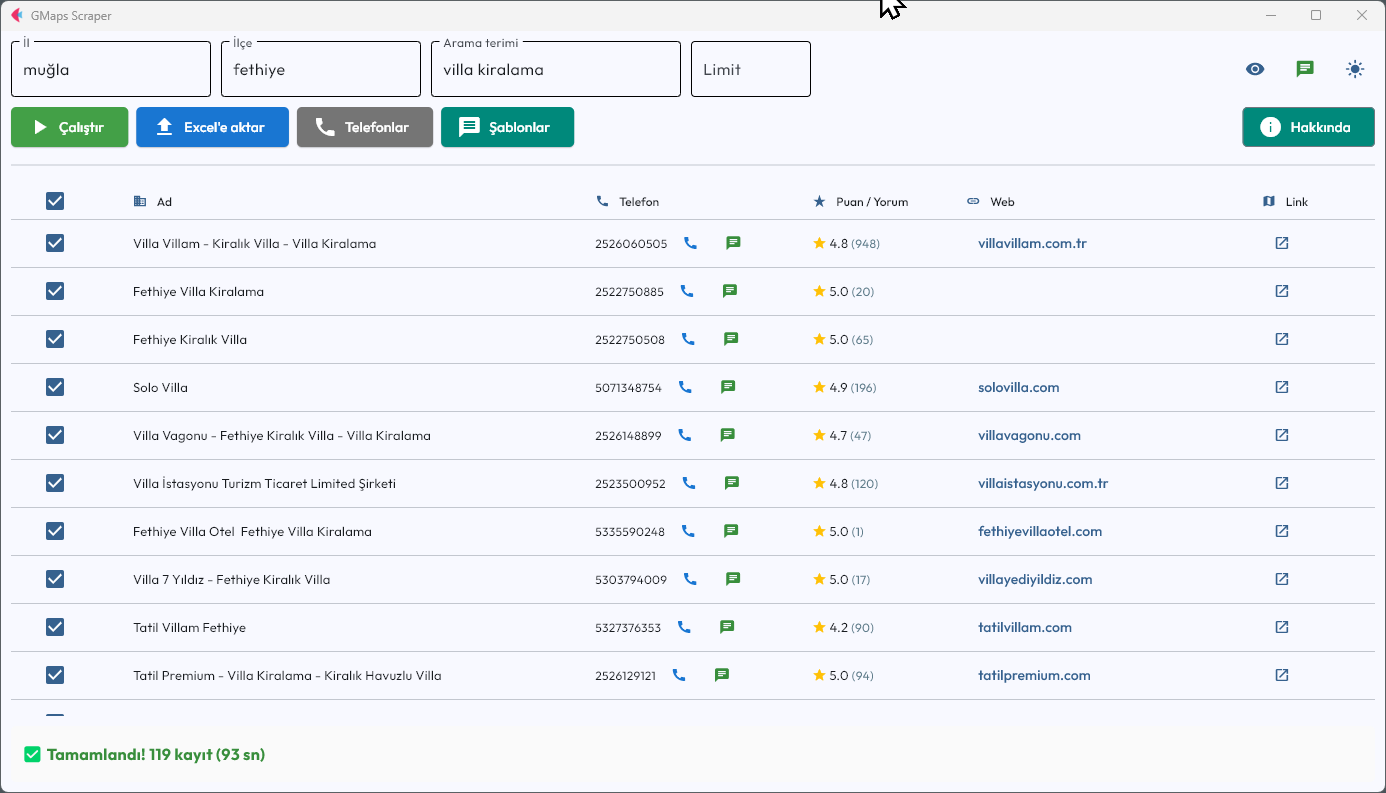Toggle the eye visibility icon
Screen dimensions: 1386x793
pos(1255,69)
